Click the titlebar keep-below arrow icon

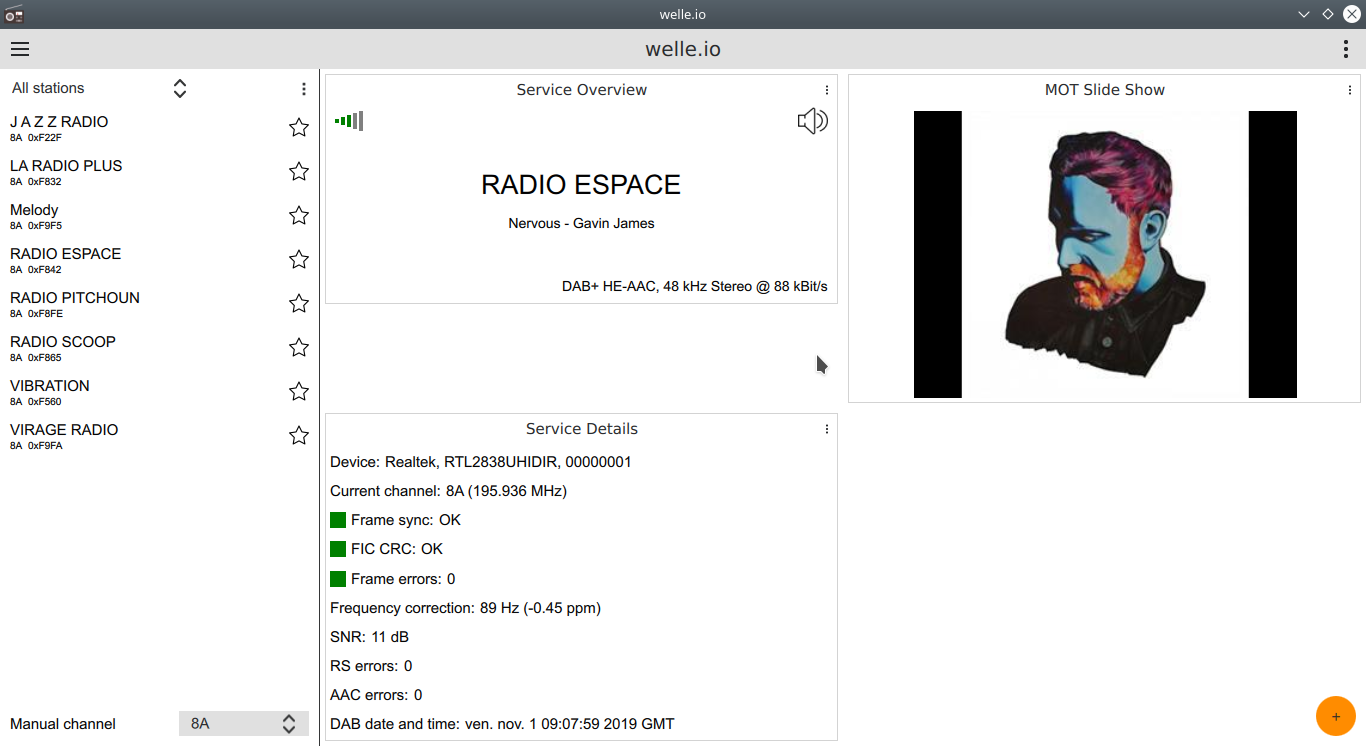pyautogui.click(x=1304, y=14)
